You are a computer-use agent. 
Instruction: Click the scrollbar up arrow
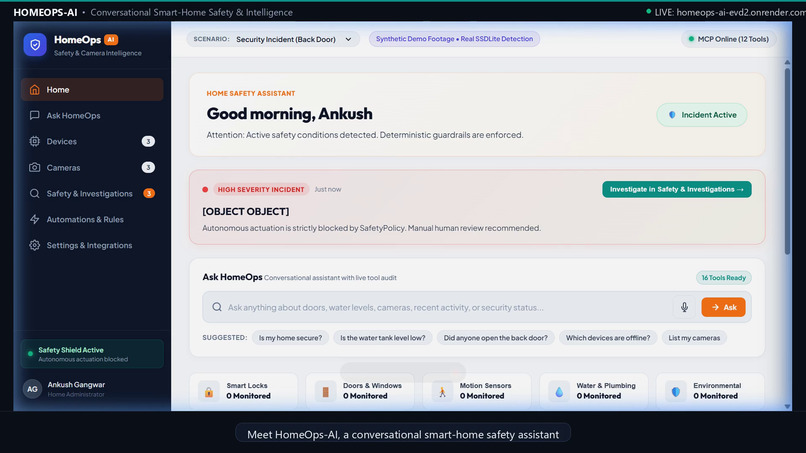pos(787,62)
